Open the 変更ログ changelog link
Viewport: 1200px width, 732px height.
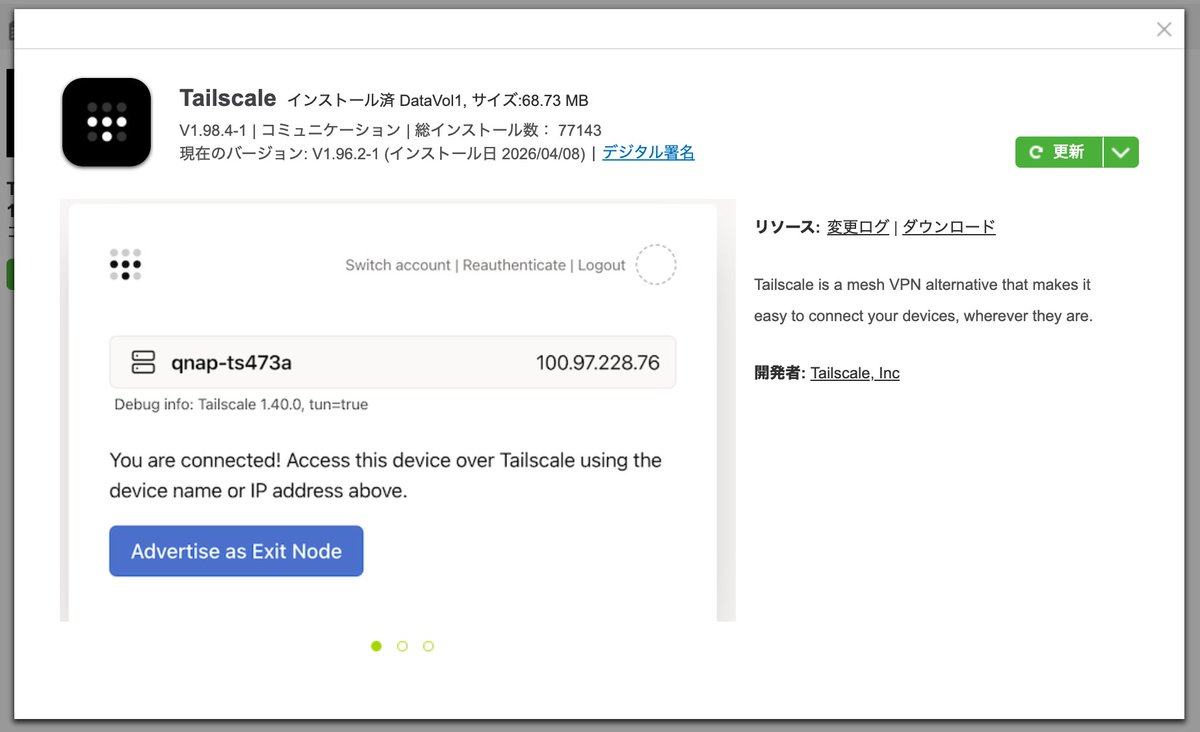pos(858,227)
